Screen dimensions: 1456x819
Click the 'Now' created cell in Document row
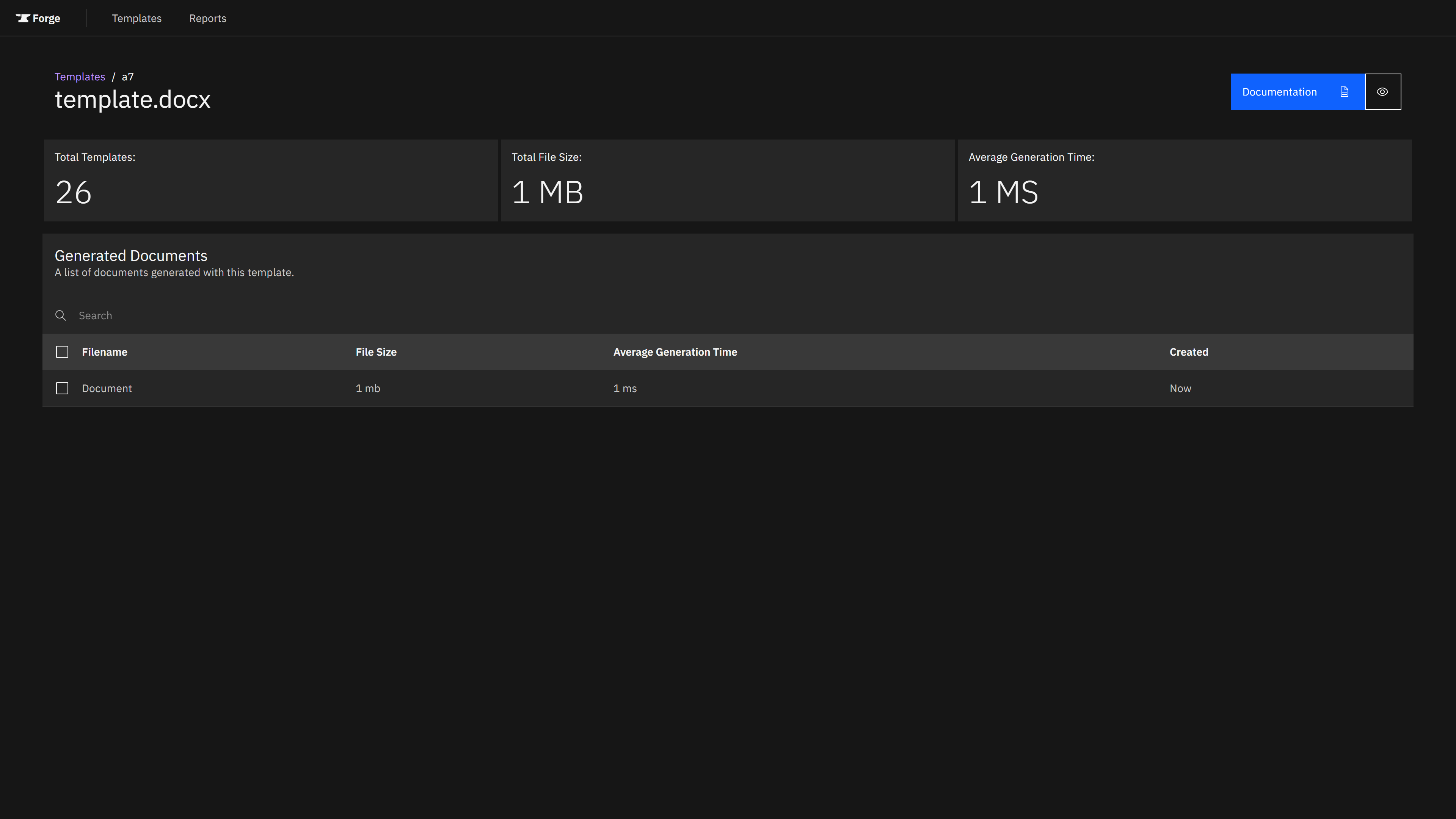tap(1180, 388)
